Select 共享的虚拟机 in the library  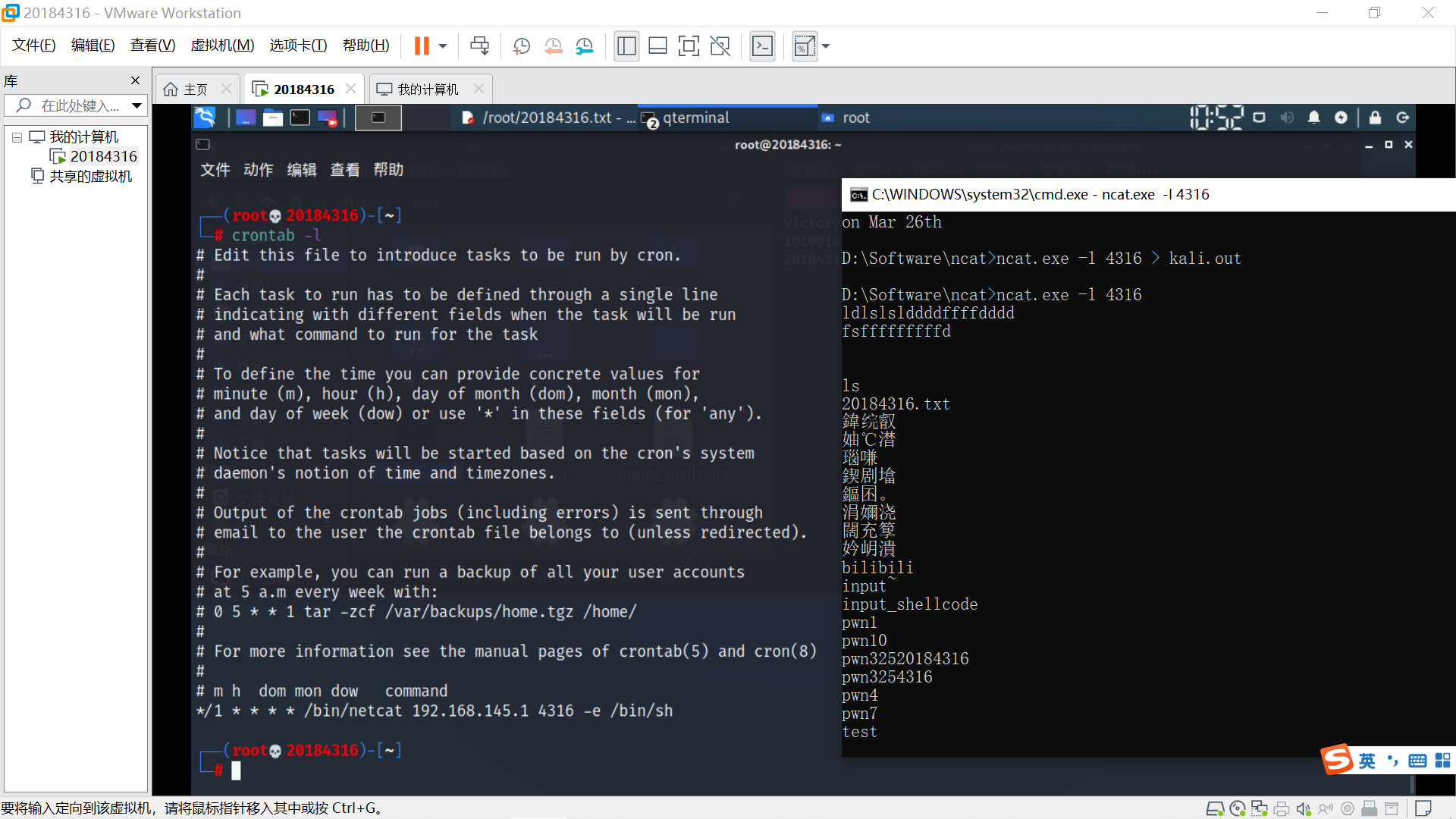point(90,176)
